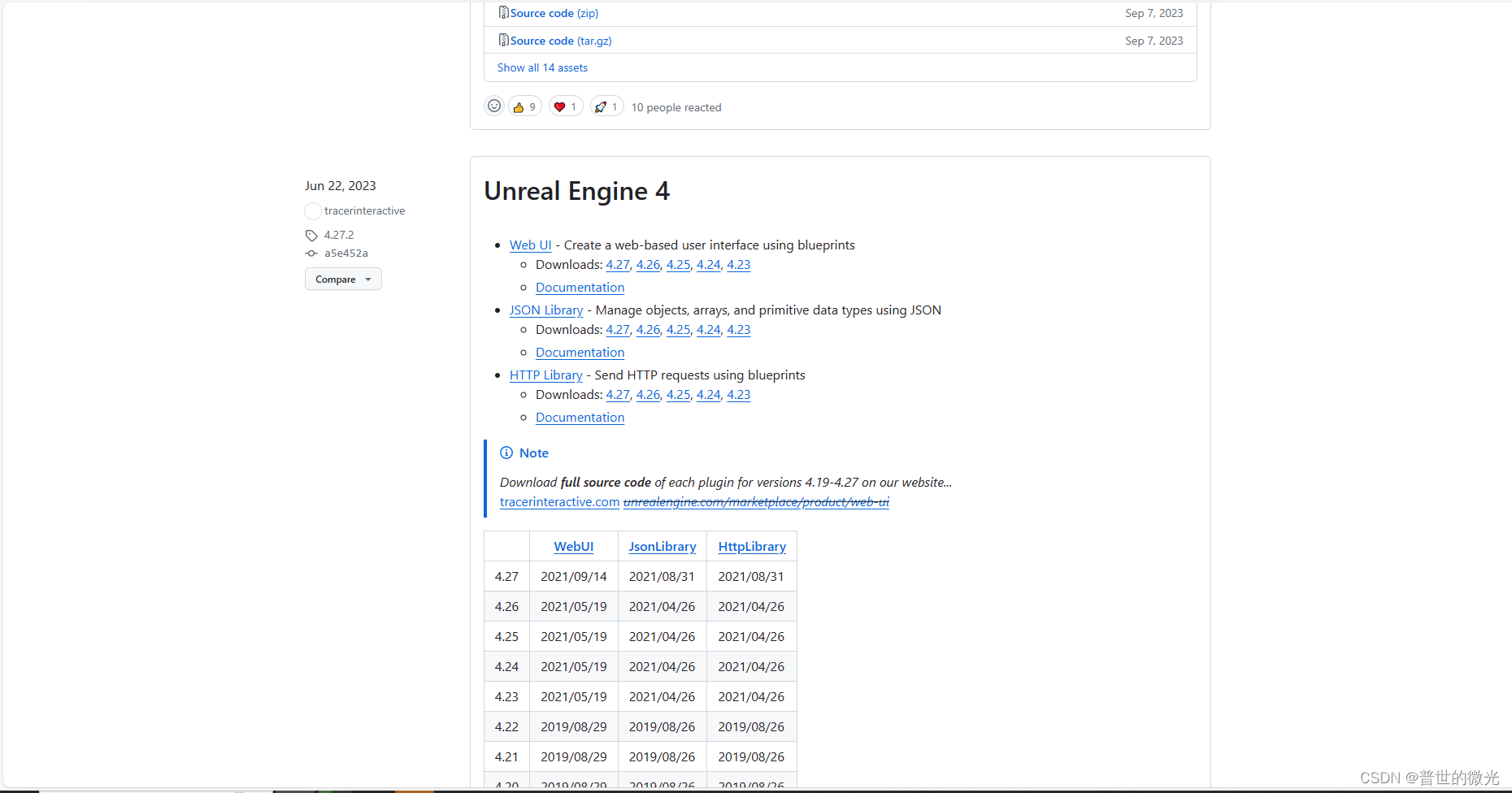This screenshot has height=793, width=1512.
Task: Open the JSON Library plugin link
Action: tap(546, 310)
